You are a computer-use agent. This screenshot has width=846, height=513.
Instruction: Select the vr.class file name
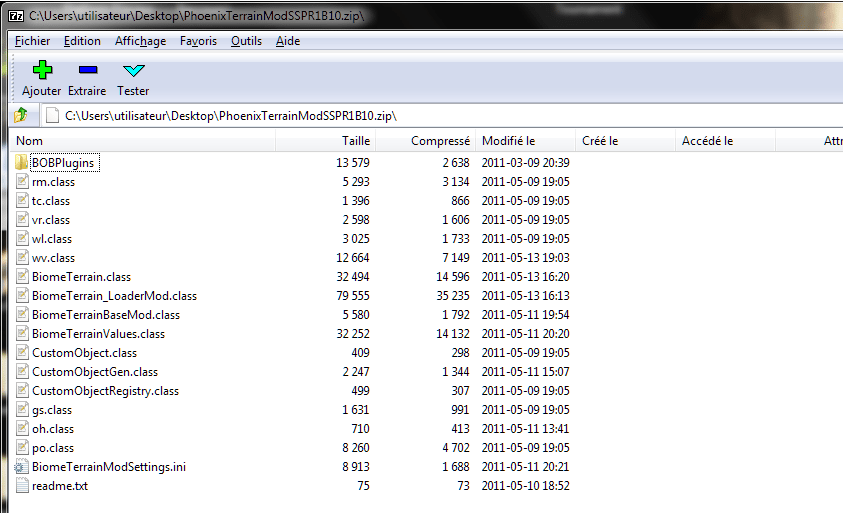[x=51, y=220]
